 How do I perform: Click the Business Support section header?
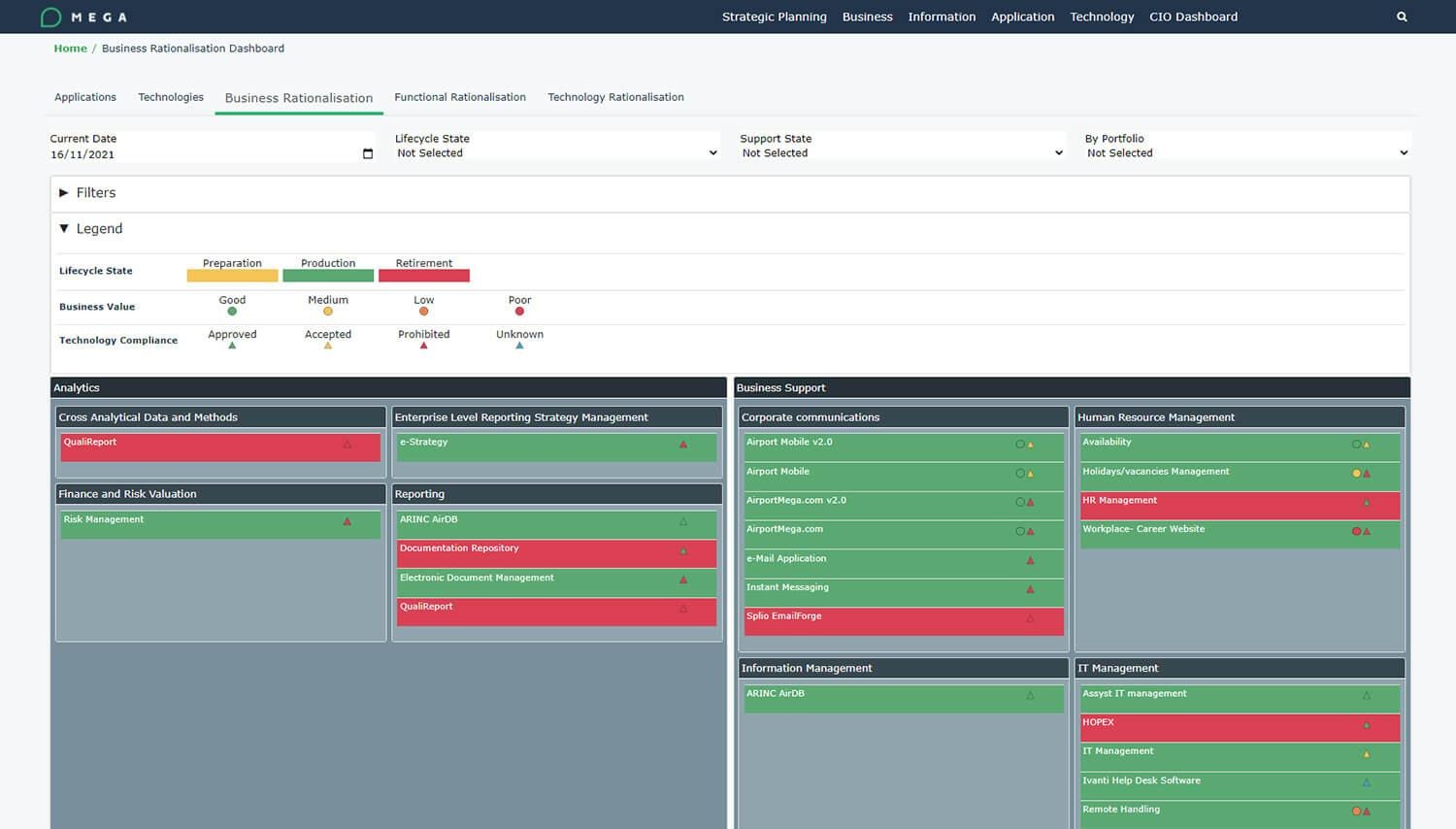pos(1072,387)
